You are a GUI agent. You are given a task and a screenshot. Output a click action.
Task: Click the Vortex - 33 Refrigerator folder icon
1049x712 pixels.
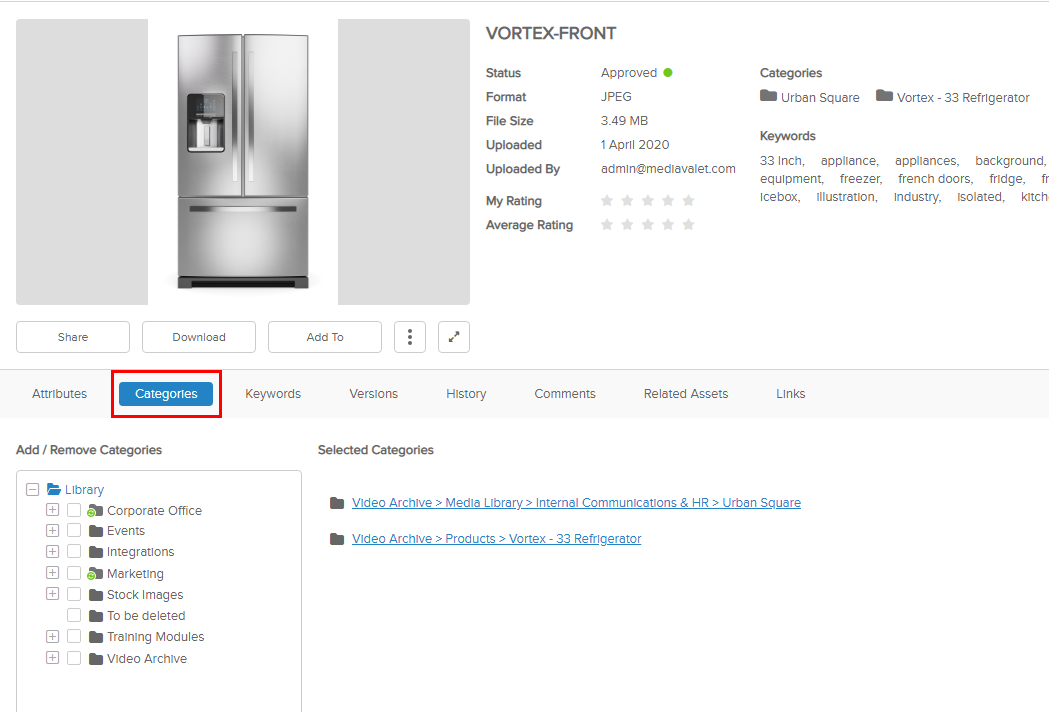tap(884, 96)
